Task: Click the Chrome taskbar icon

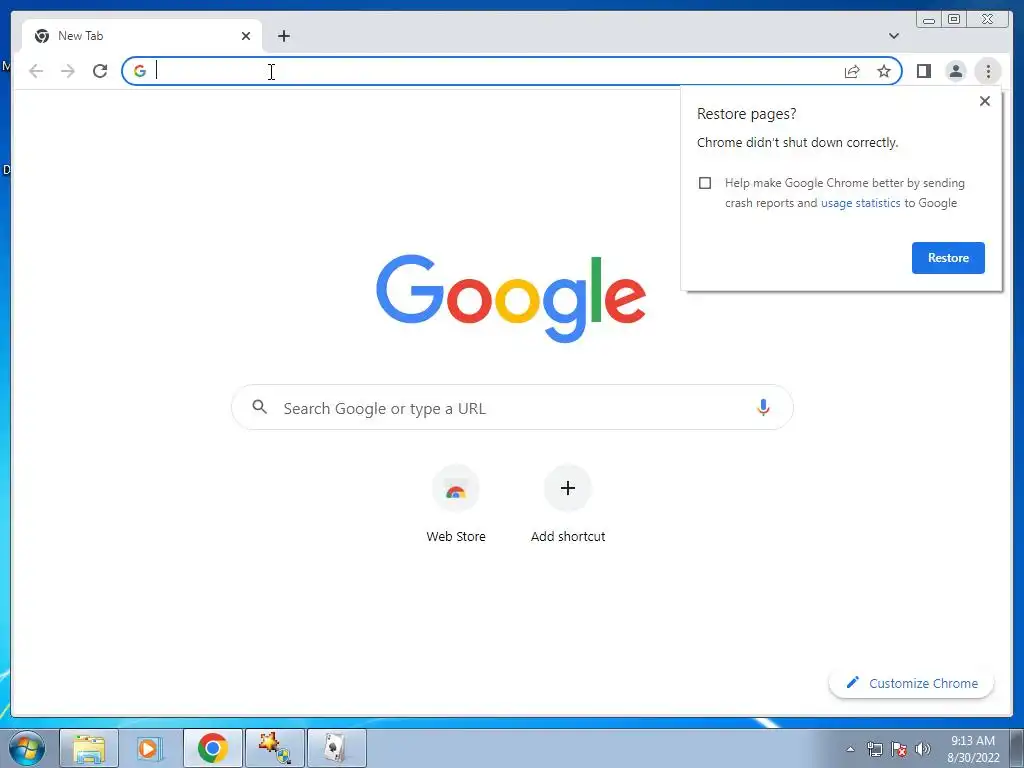Action: tap(212, 748)
